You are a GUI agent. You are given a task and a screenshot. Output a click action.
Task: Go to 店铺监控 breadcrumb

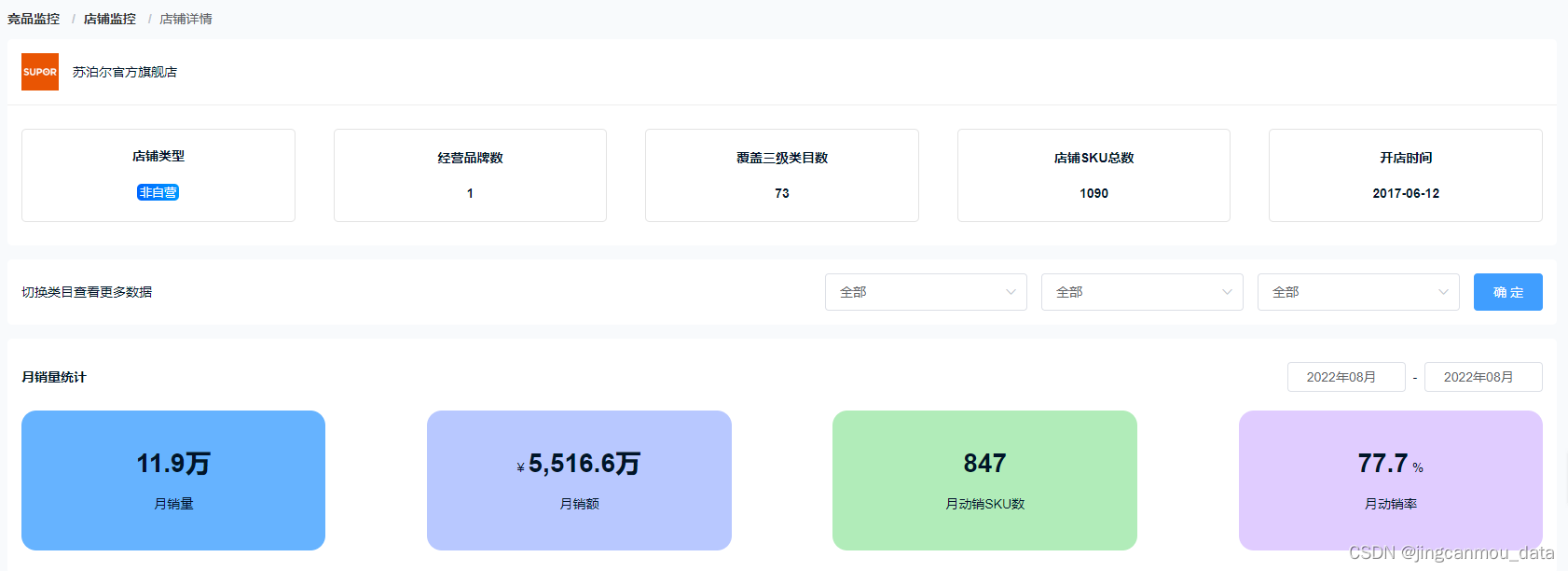click(110, 19)
